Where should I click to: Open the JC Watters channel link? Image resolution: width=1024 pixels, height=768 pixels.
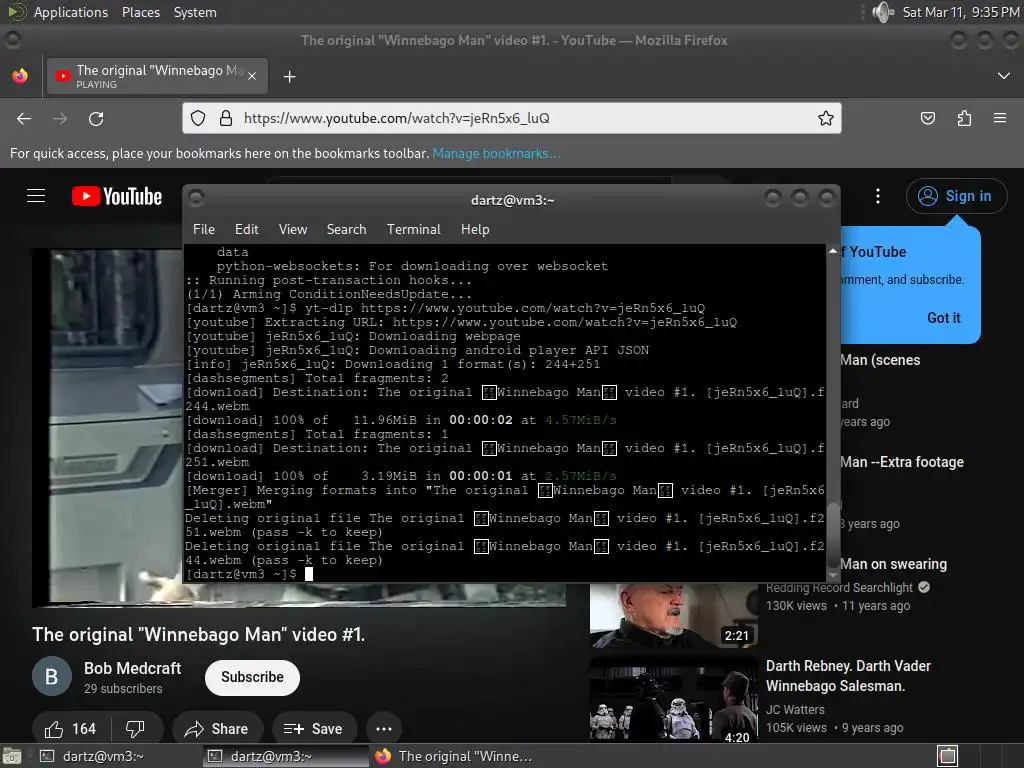(x=795, y=709)
